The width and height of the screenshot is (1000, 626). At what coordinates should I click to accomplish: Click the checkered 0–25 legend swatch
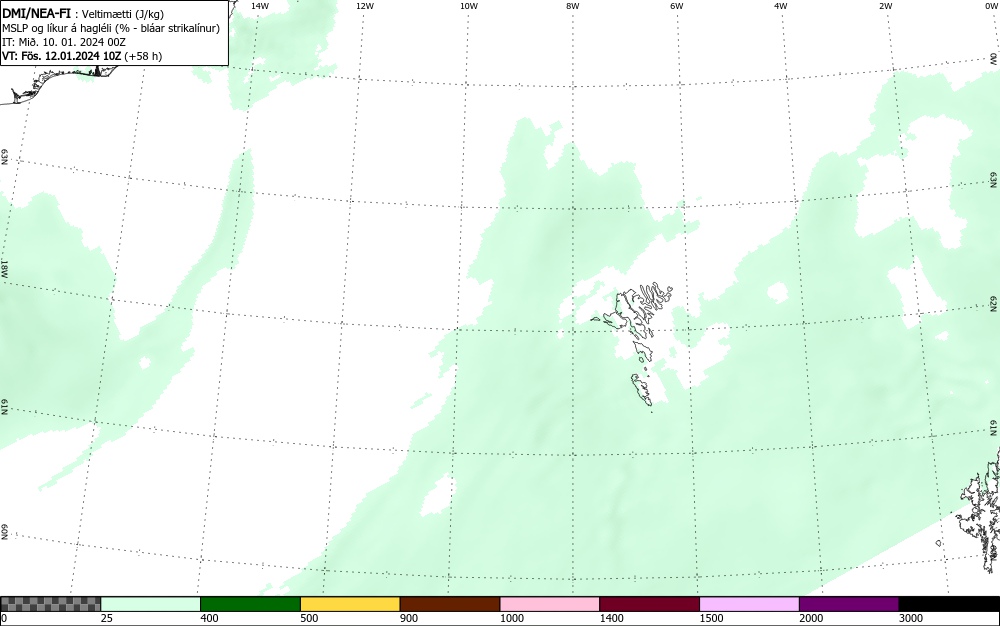50,604
